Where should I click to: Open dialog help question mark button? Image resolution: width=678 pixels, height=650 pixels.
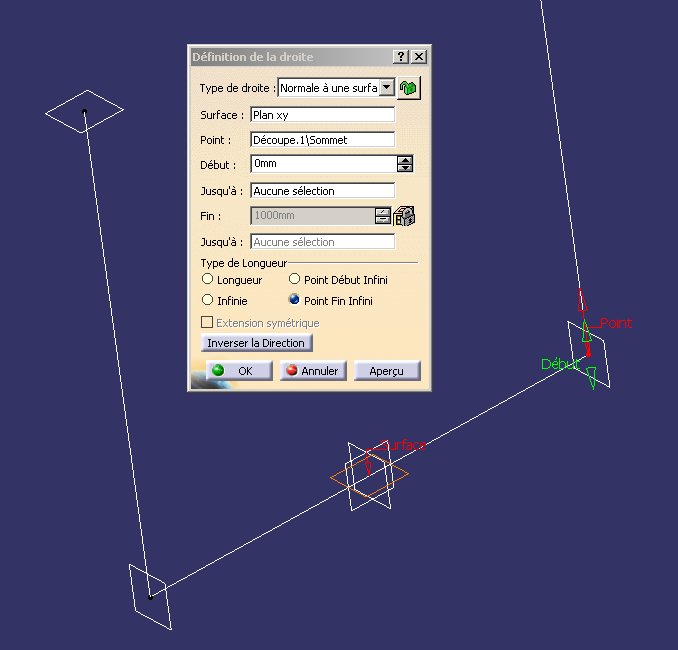click(x=401, y=57)
